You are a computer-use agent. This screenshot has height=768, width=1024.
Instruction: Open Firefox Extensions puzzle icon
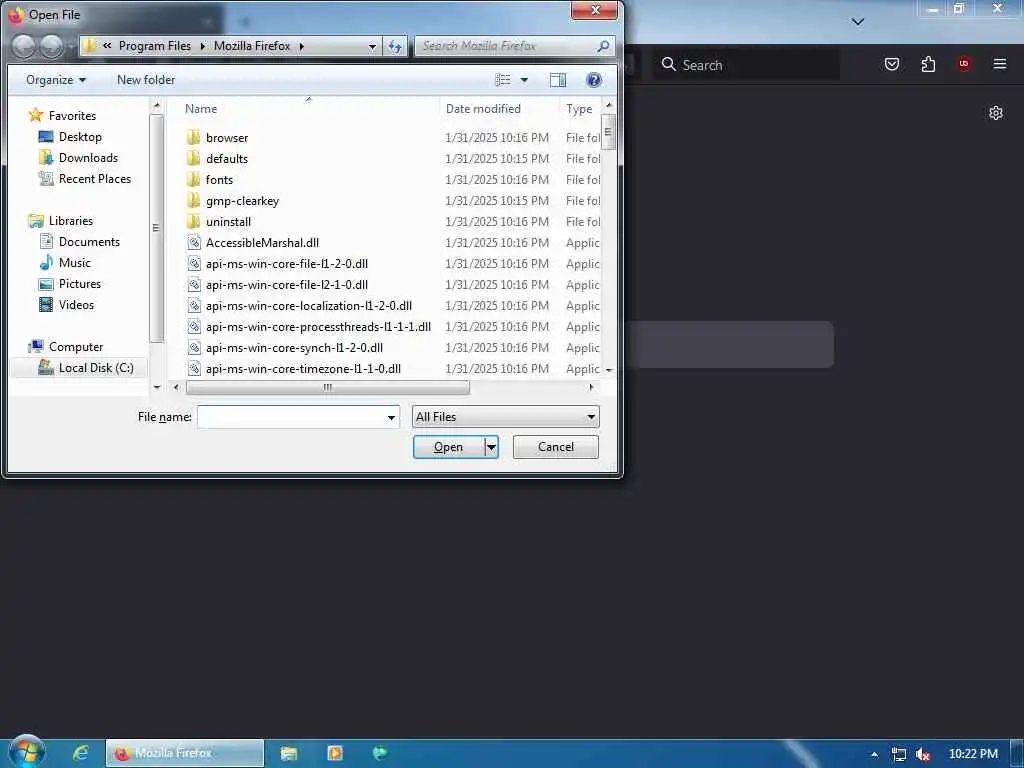point(928,64)
